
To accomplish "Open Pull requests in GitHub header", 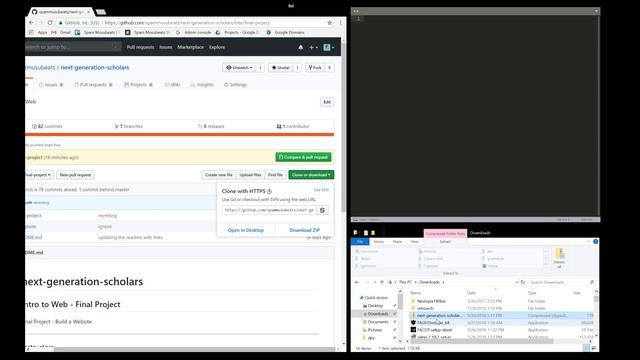I will [x=140, y=47].
